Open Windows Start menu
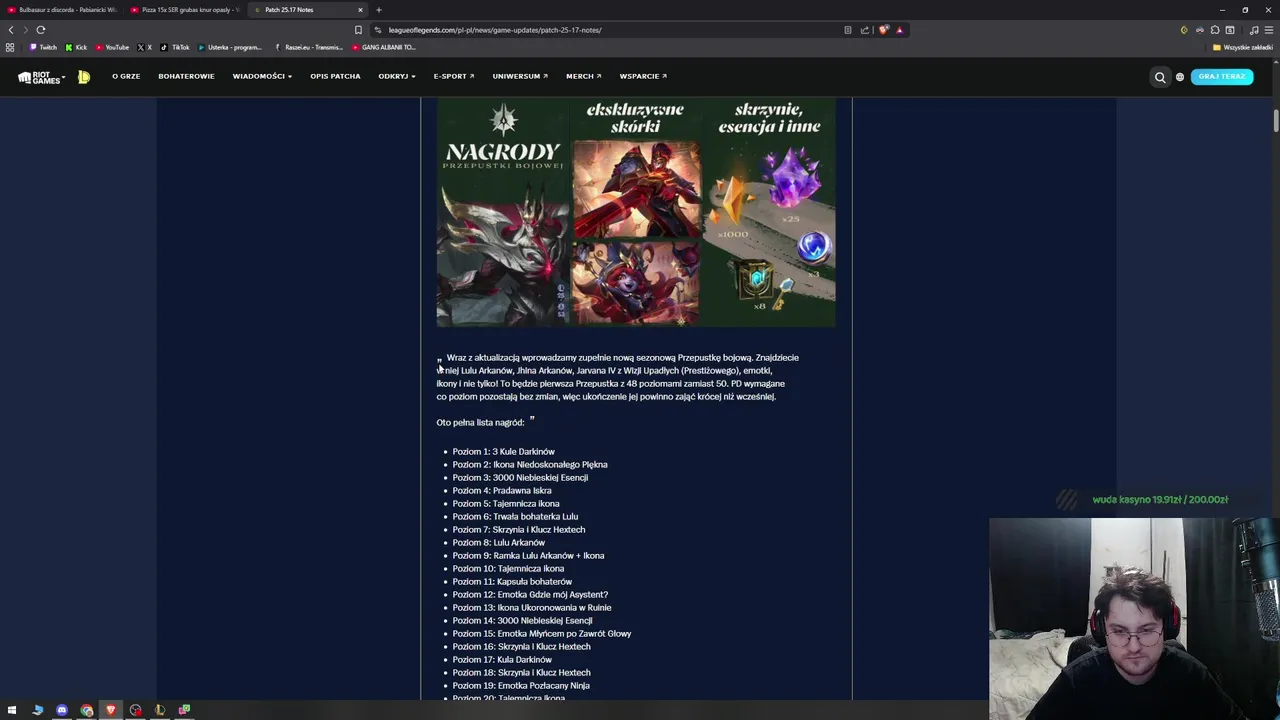The width and height of the screenshot is (1280, 720). pyautogui.click(x=12, y=710)
